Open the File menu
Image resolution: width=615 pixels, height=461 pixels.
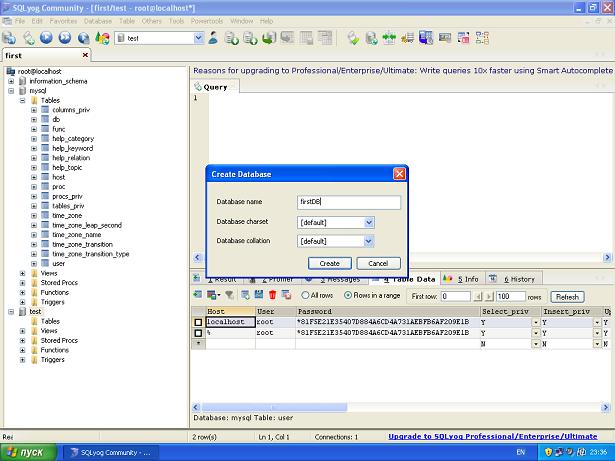(x=20, y=21)
